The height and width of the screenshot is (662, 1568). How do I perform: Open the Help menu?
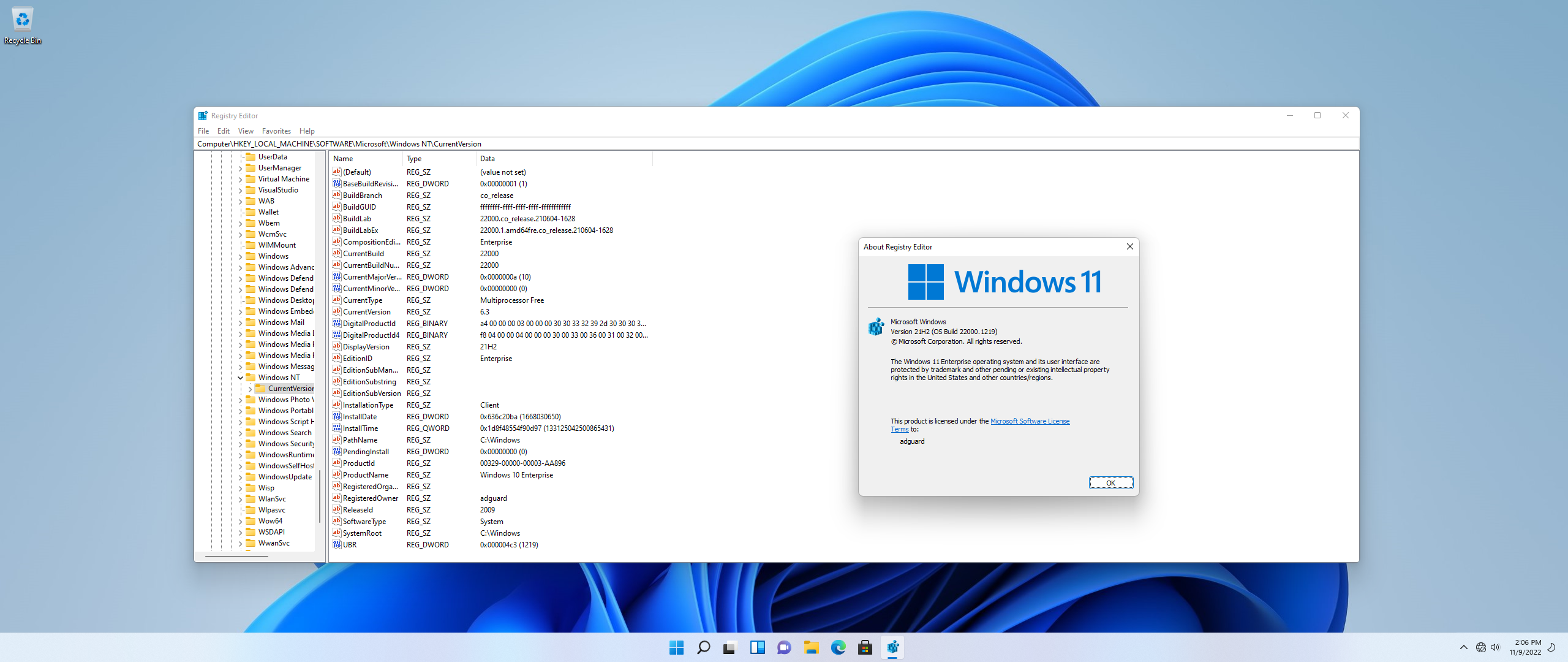click(x=307, y=131)
